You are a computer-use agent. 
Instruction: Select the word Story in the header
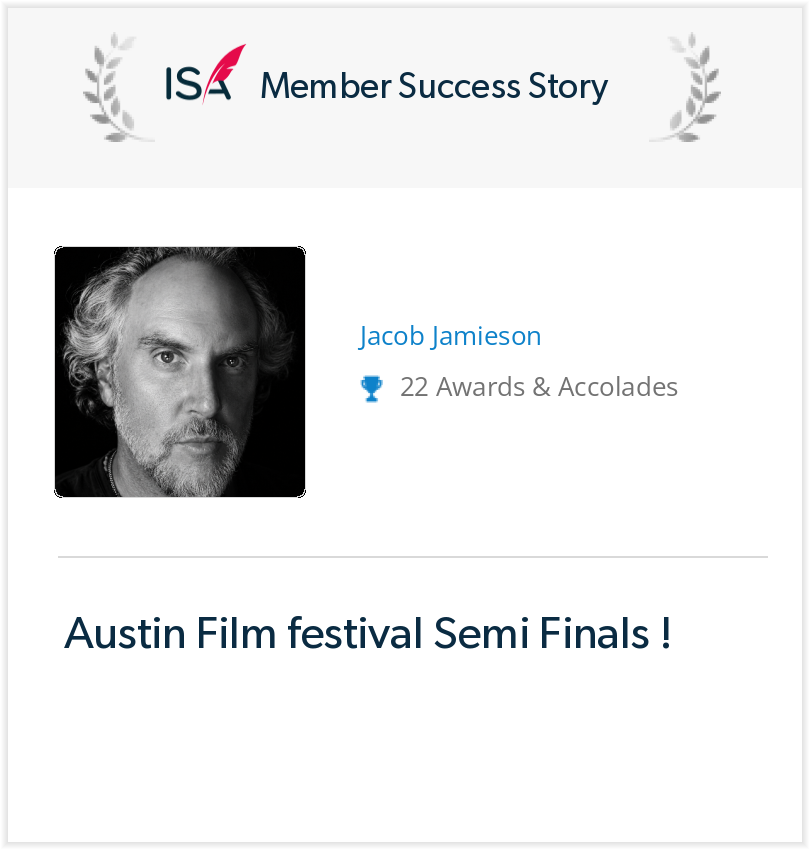[568, 87]
